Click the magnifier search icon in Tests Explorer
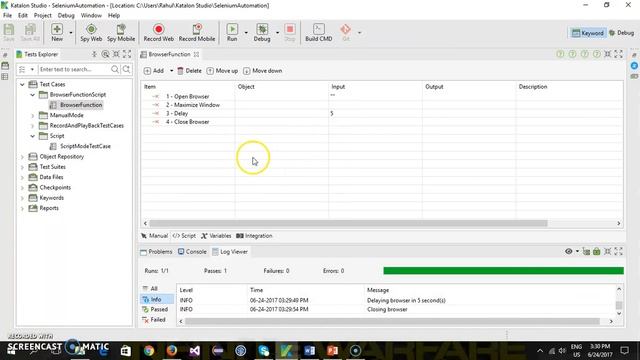This screenshot has width=640, height=360. (x=115, y=69)
